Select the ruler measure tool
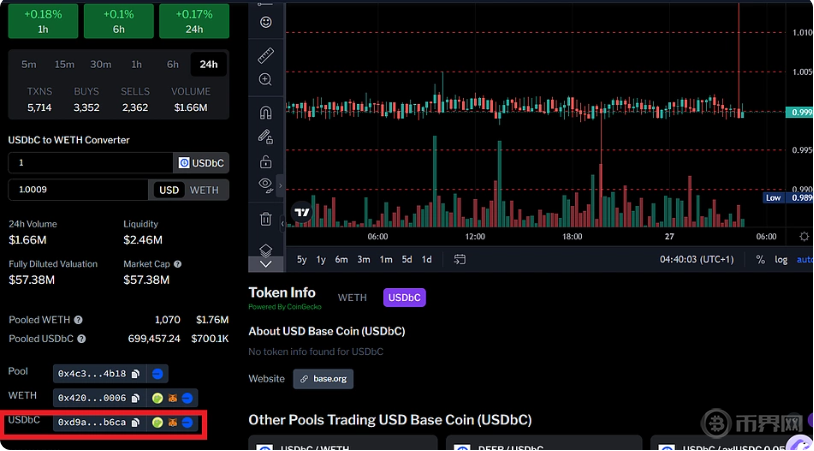 [265, 54]
